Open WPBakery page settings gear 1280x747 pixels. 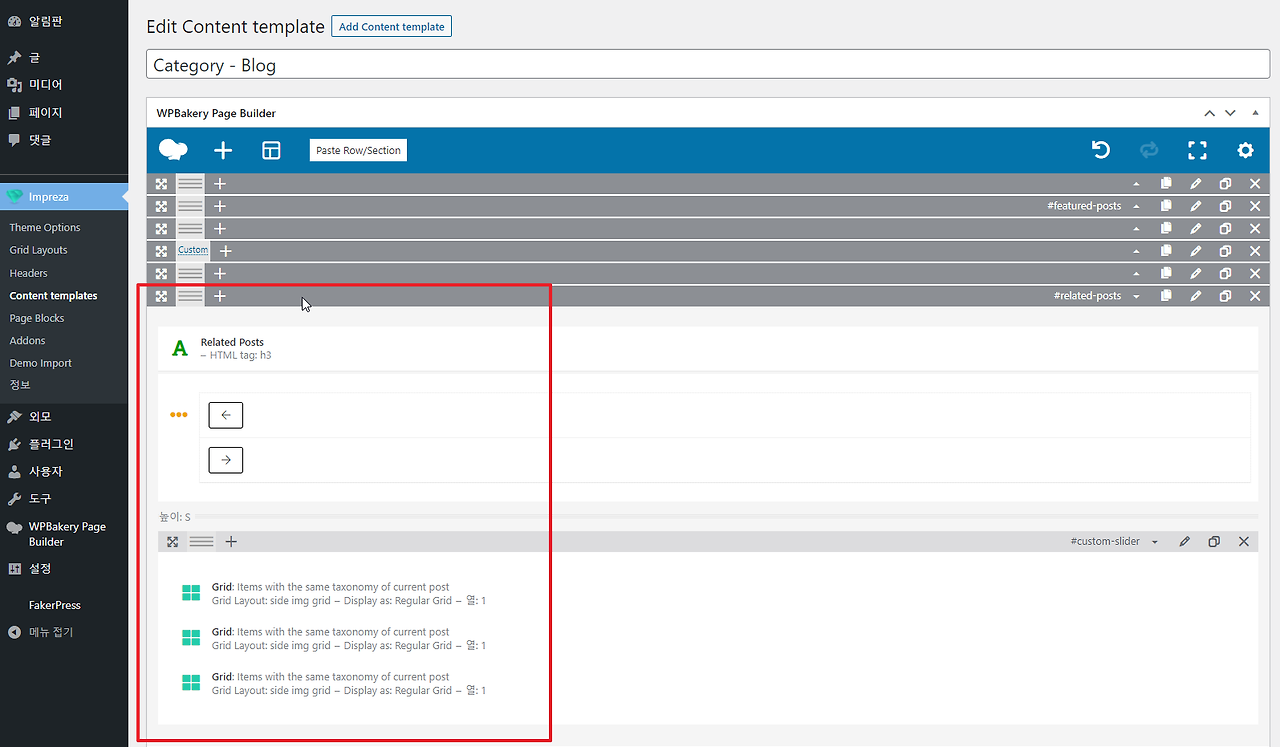tap(1245, 150)
